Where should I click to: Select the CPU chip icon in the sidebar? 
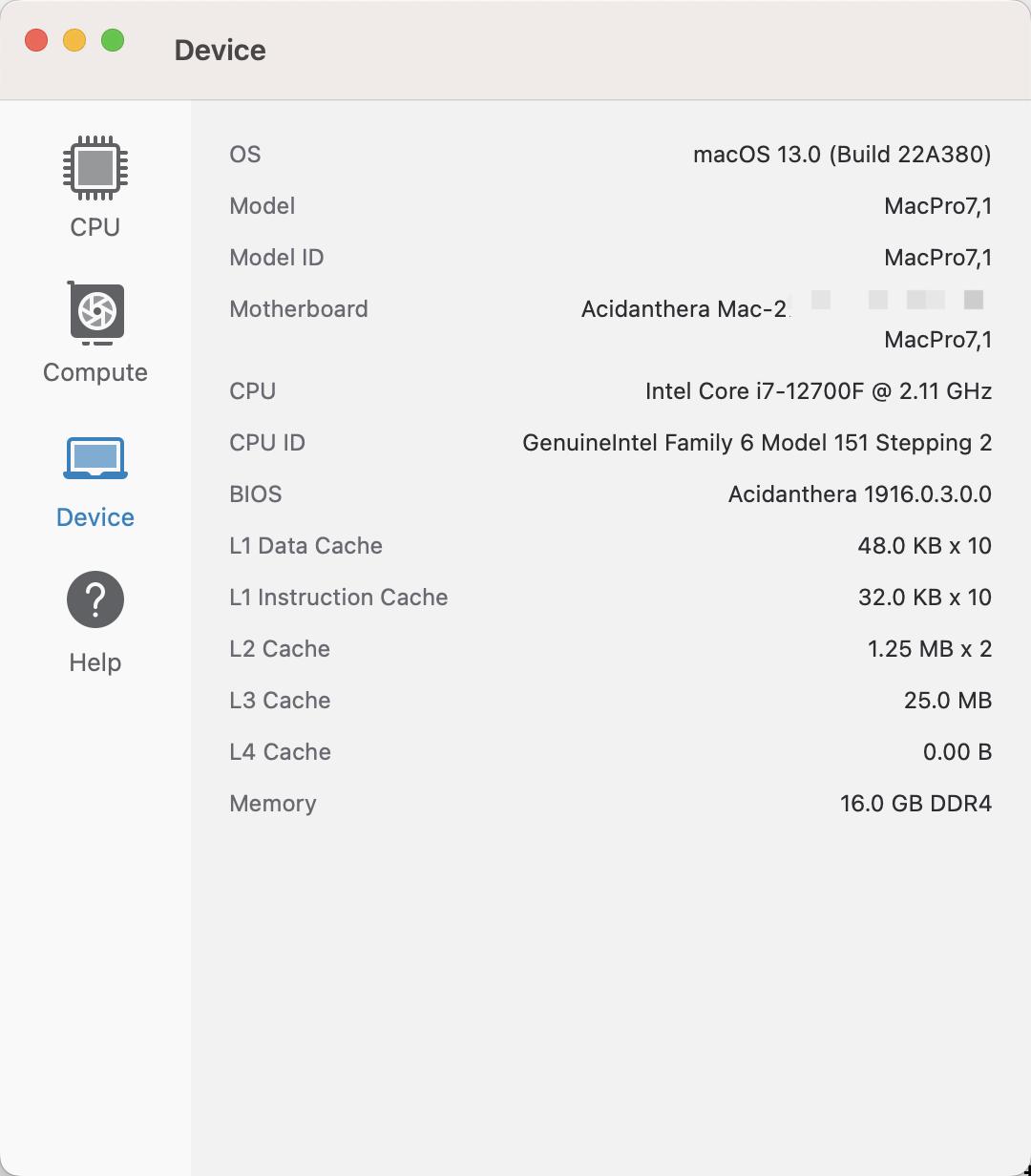tap(94, 168)
